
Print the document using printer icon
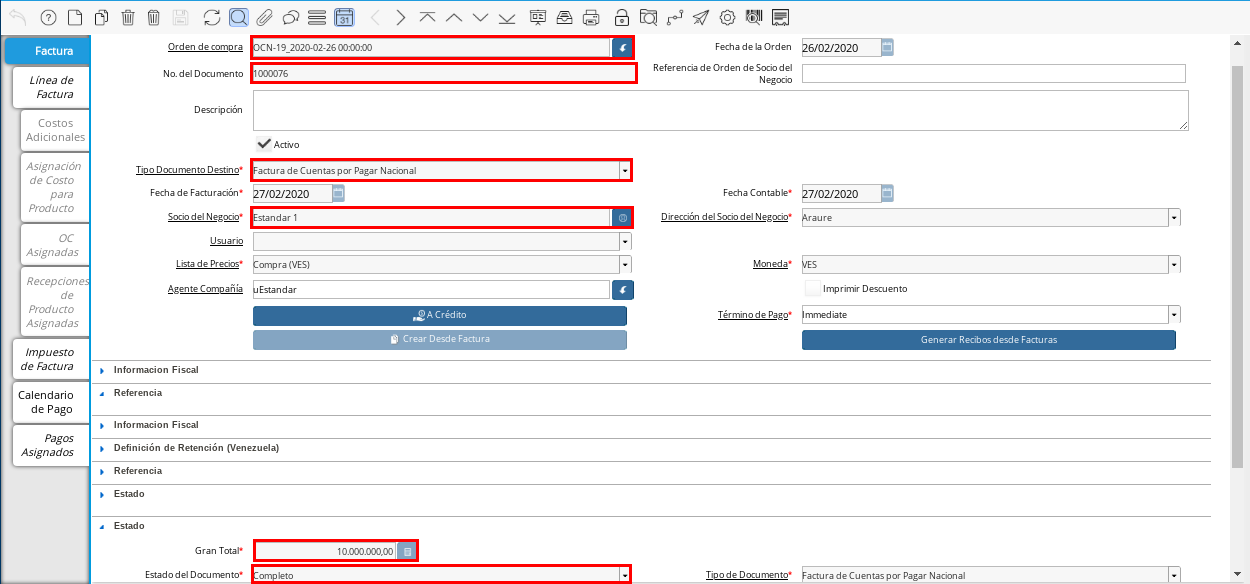click(x=591, y=17)
